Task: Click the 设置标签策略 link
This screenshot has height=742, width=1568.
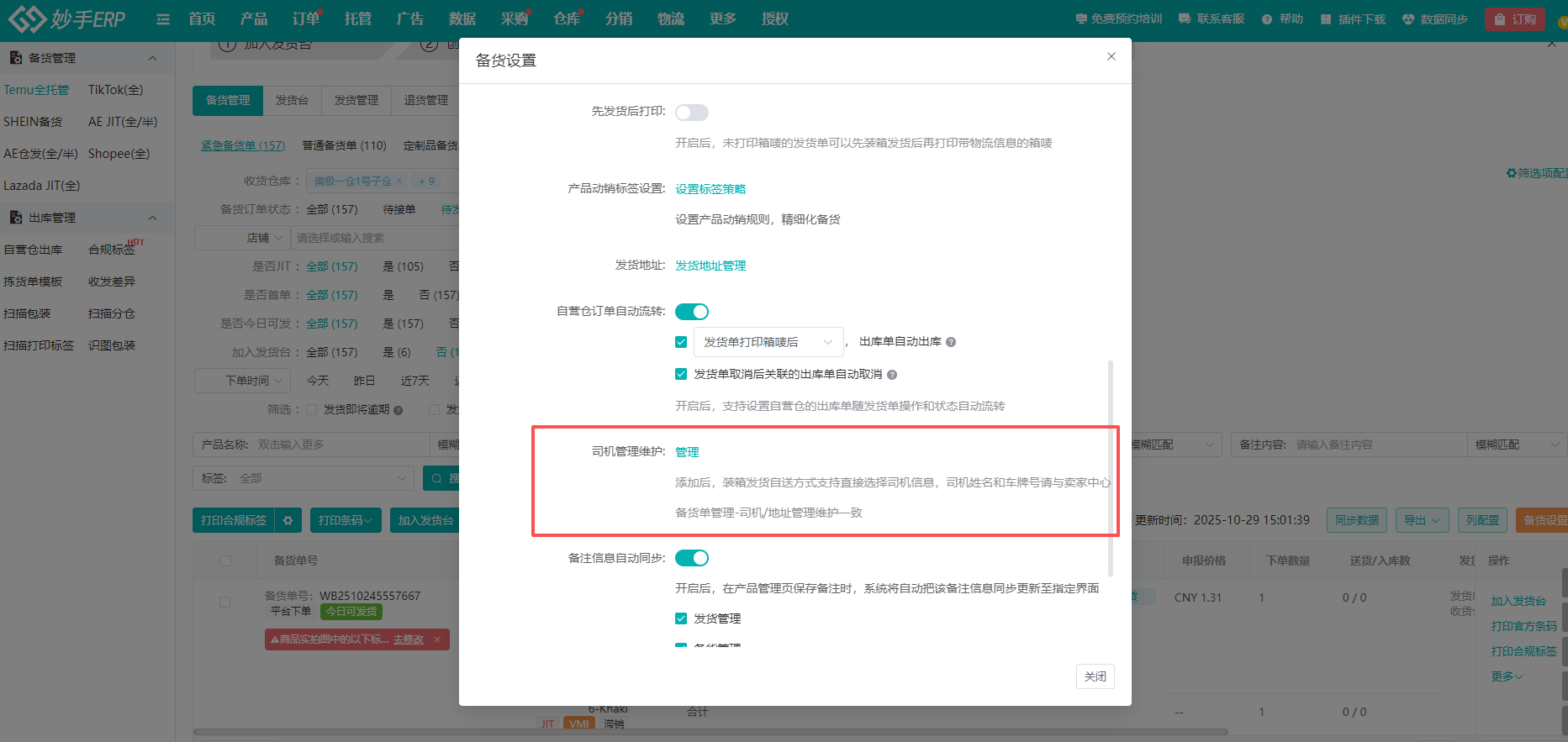Action: (x=710, y=189)
